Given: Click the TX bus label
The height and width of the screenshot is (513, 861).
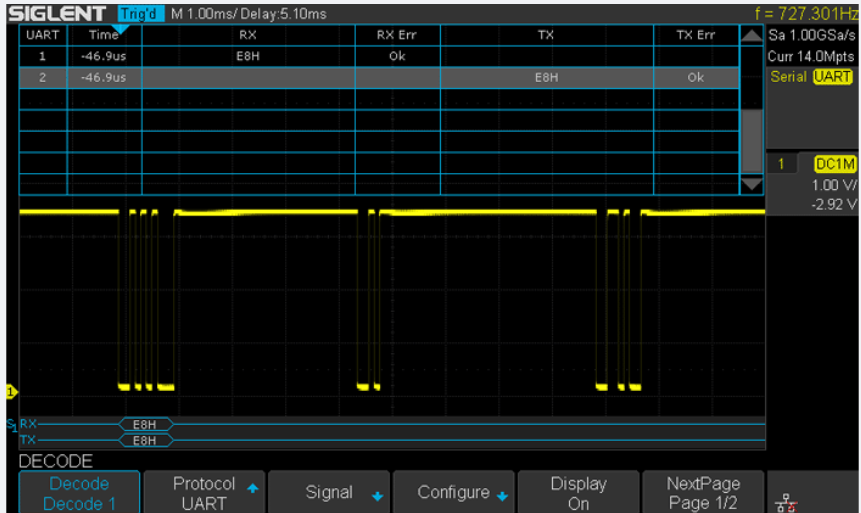Looking at the screenshot, I should (27, 440).
